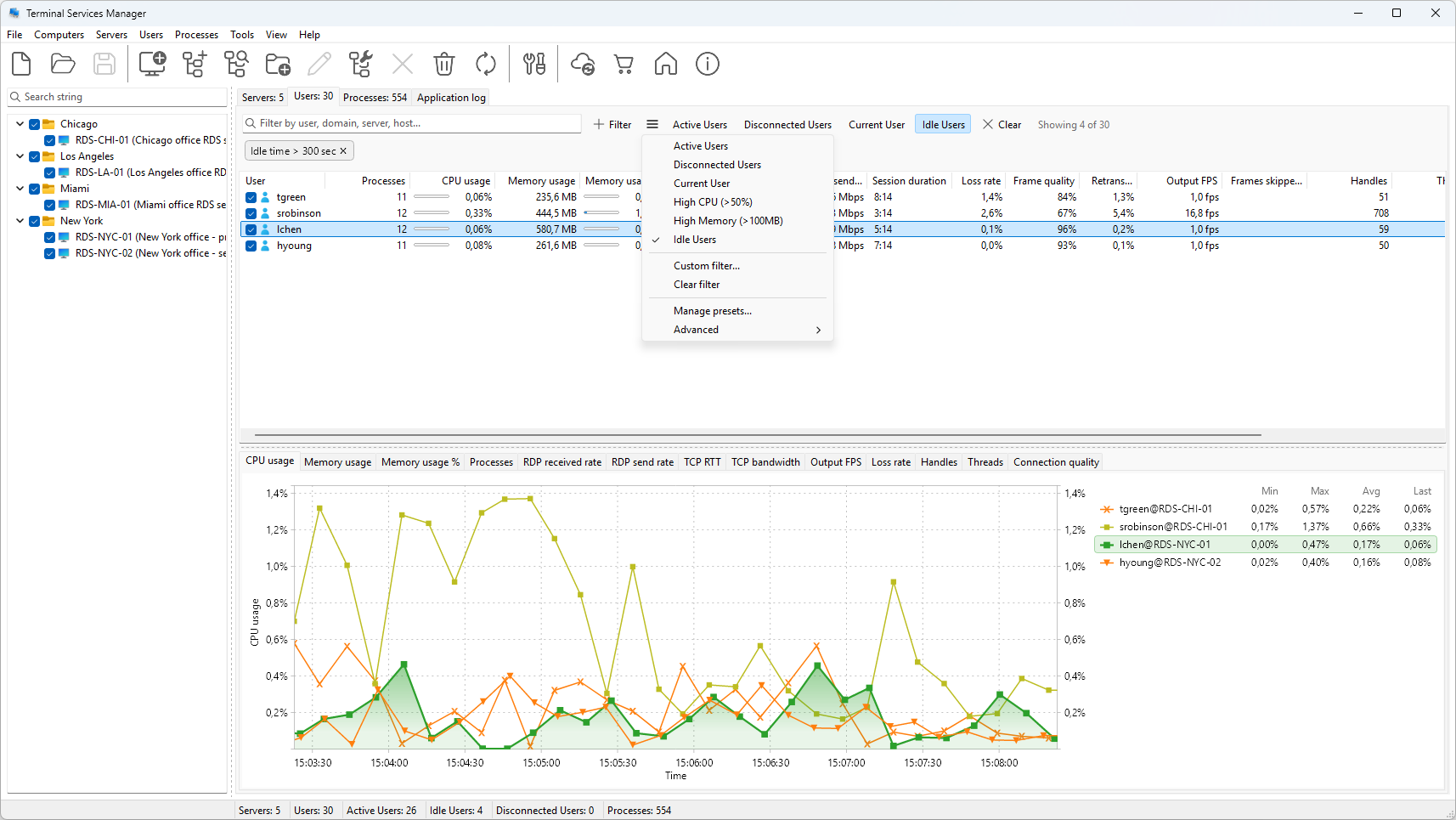This screenshot has width=1456, height=820.
Task: Click the Add computer toolbar icon
Action: click(x=153, y=64)
